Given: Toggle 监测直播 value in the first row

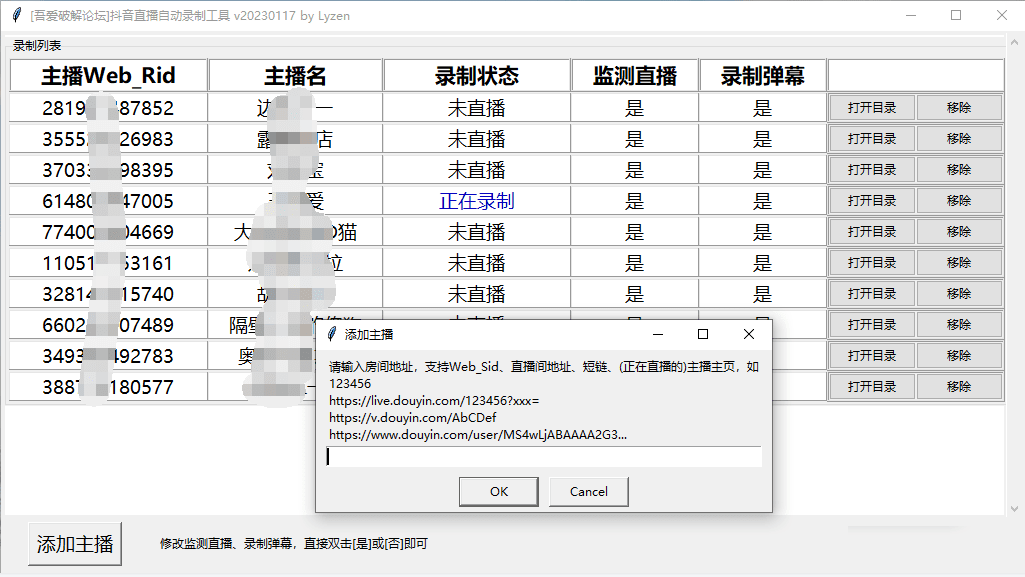Looking at the screenshot, I should pos(634,108).
